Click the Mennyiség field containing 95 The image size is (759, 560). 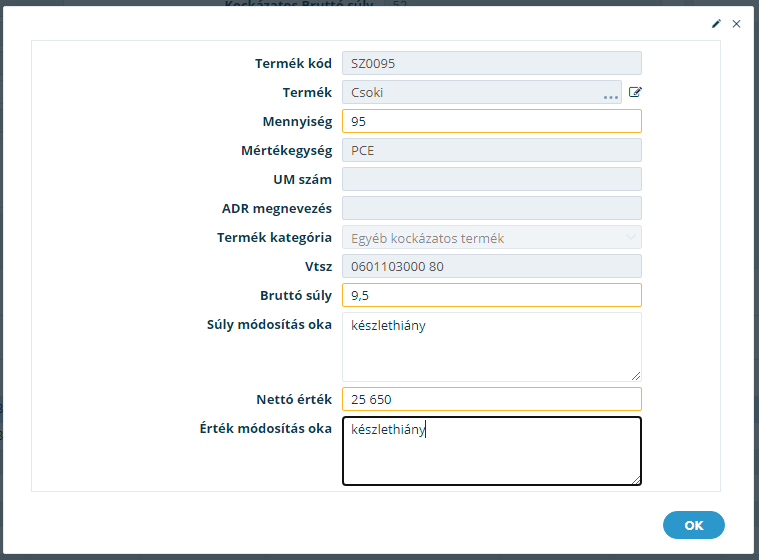click(492, 121)
